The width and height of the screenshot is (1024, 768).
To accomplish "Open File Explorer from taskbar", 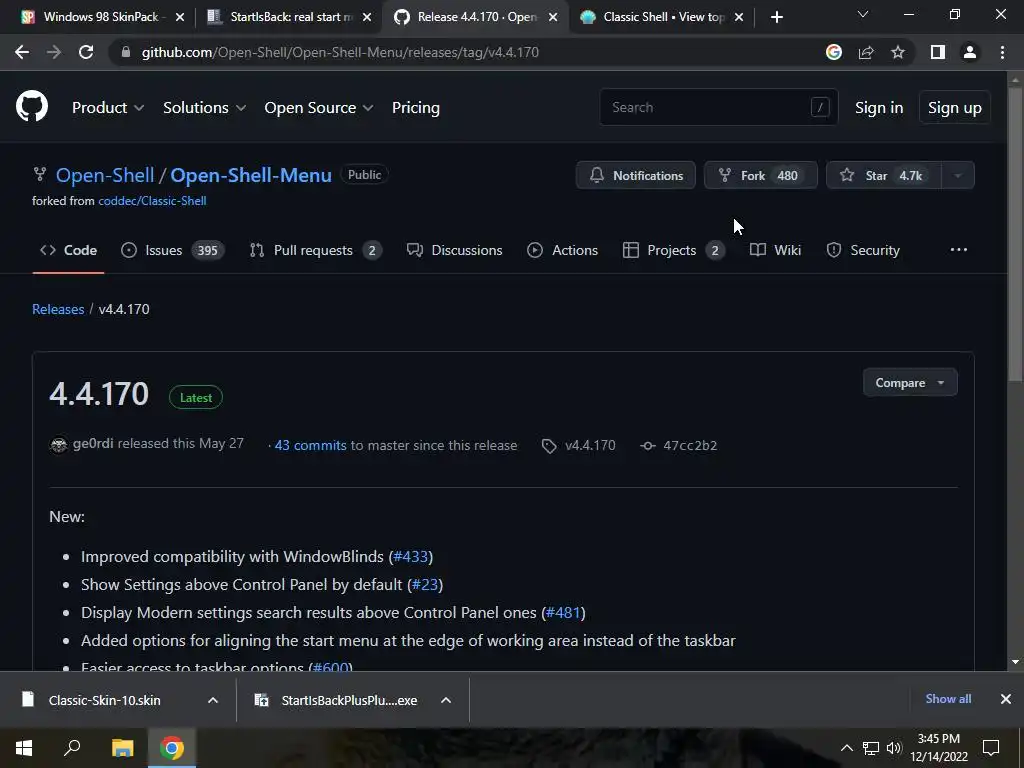I will pyautogui.click(x=122, y=748).
